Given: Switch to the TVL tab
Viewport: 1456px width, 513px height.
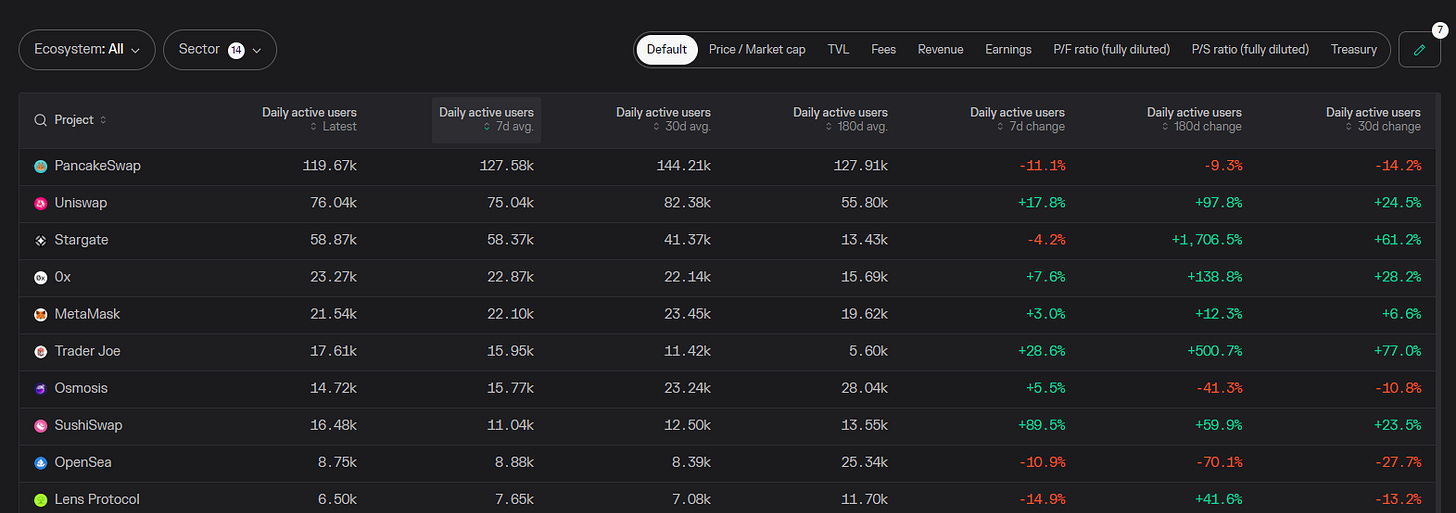Looking at the screenshot, I should [x=838, y=49].
